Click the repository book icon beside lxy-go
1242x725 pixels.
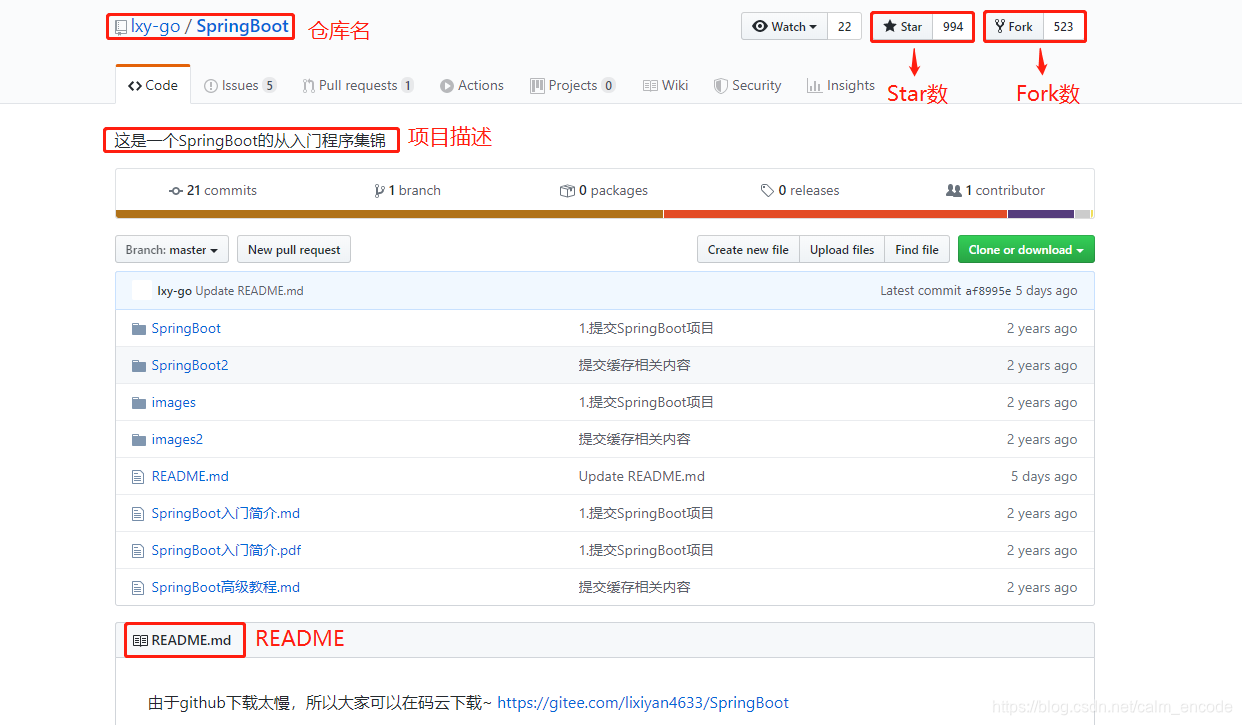click(121, 27)
